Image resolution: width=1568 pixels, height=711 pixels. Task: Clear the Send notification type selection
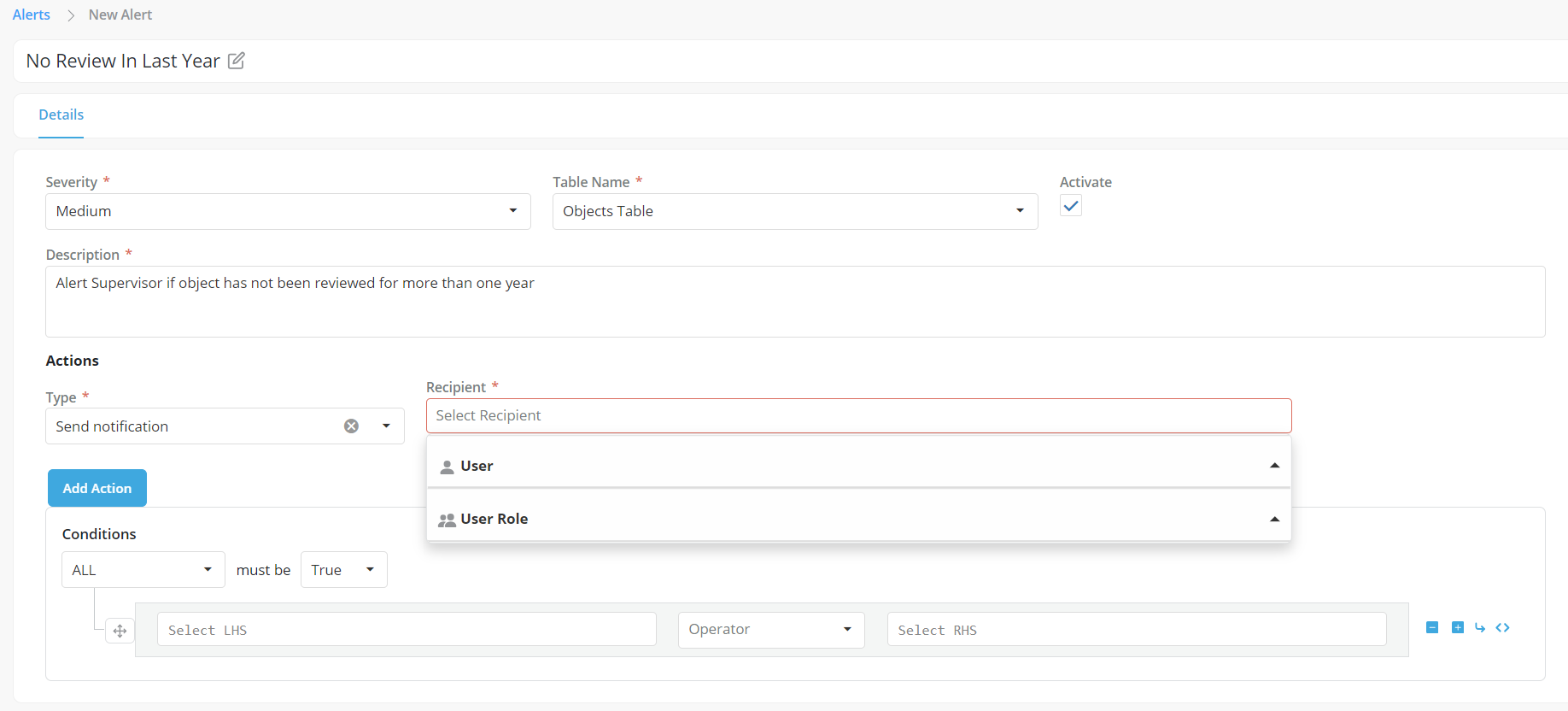pos(351,426)
